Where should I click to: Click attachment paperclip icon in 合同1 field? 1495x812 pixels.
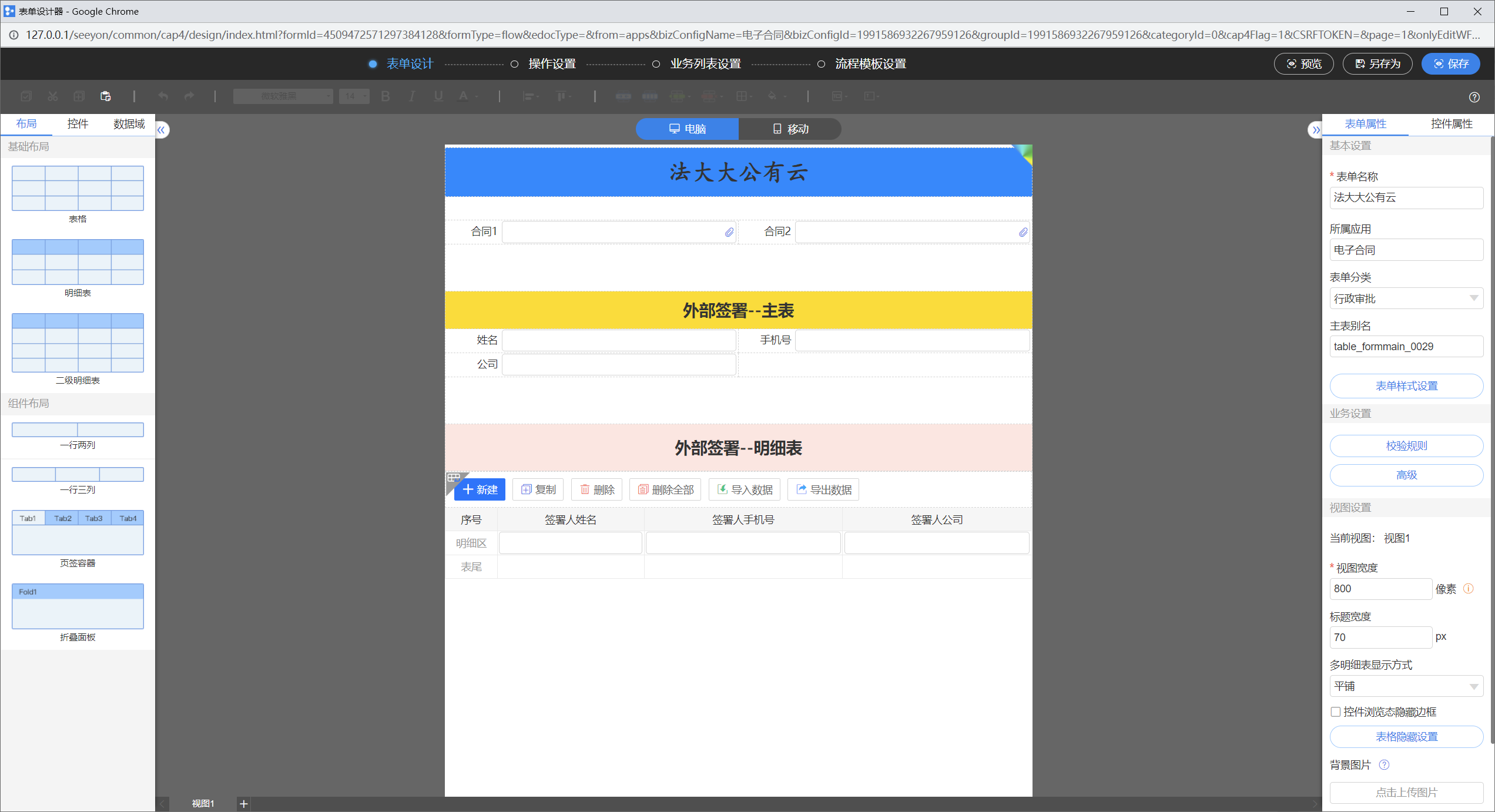coord(729,232)
